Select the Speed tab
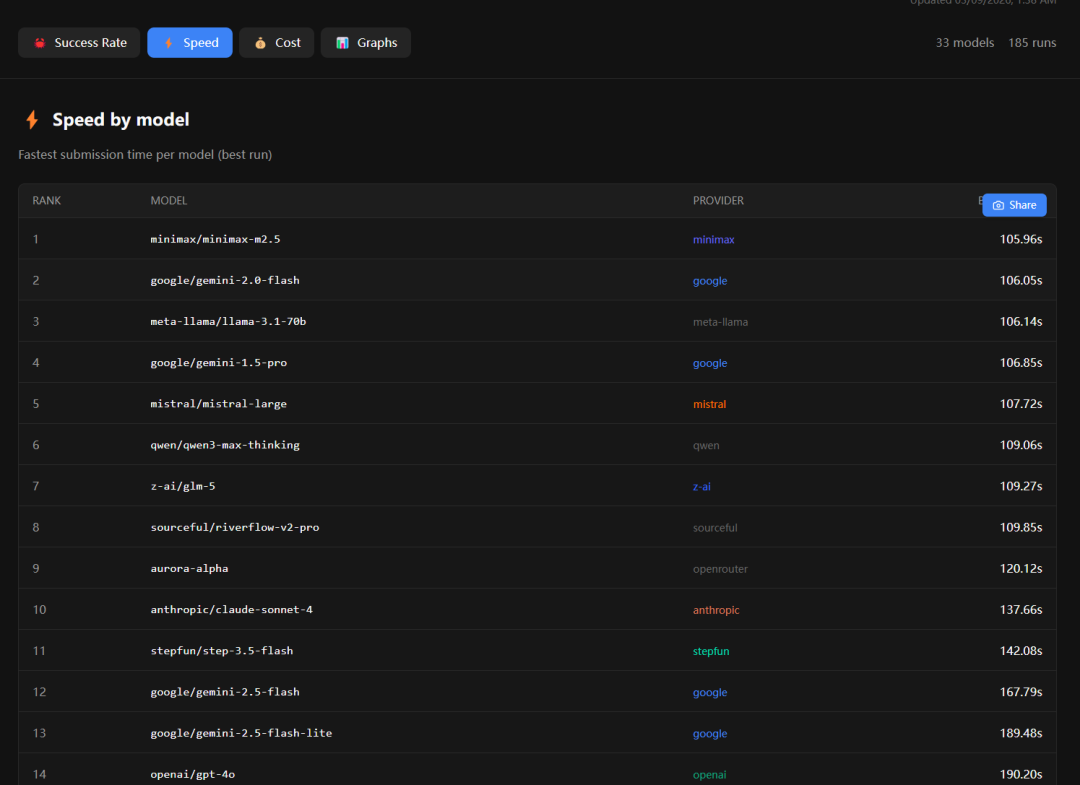 [190, 43]
